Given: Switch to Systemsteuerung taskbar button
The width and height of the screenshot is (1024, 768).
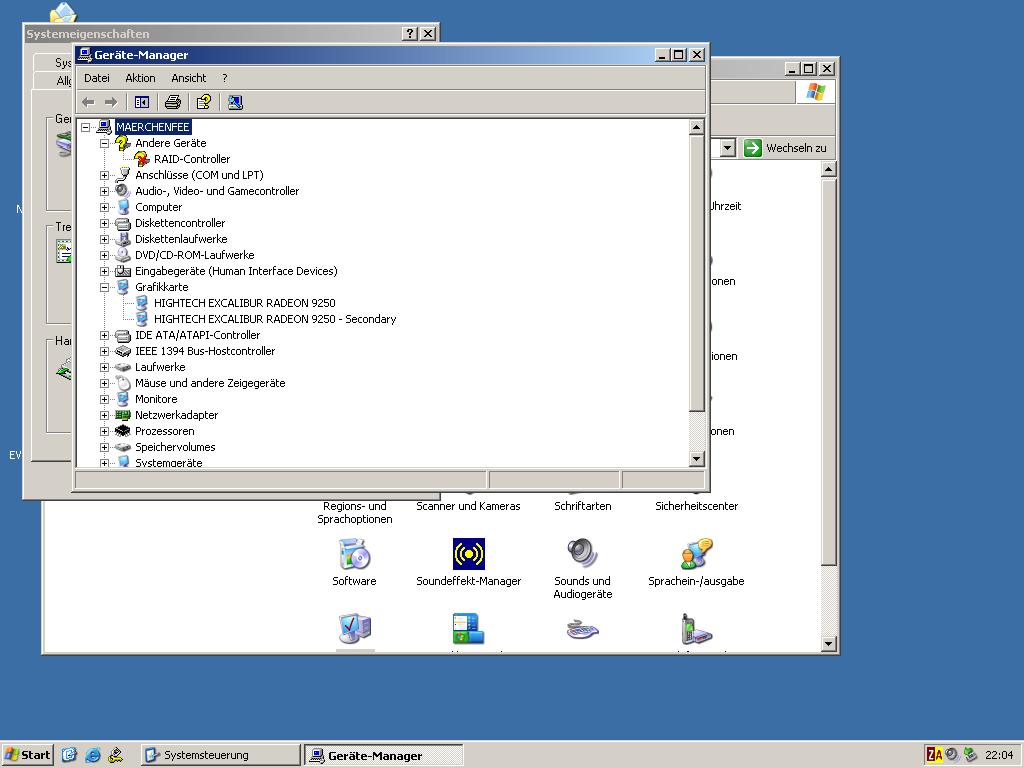Looking at the screenshot, I should (x=220, y=755).
